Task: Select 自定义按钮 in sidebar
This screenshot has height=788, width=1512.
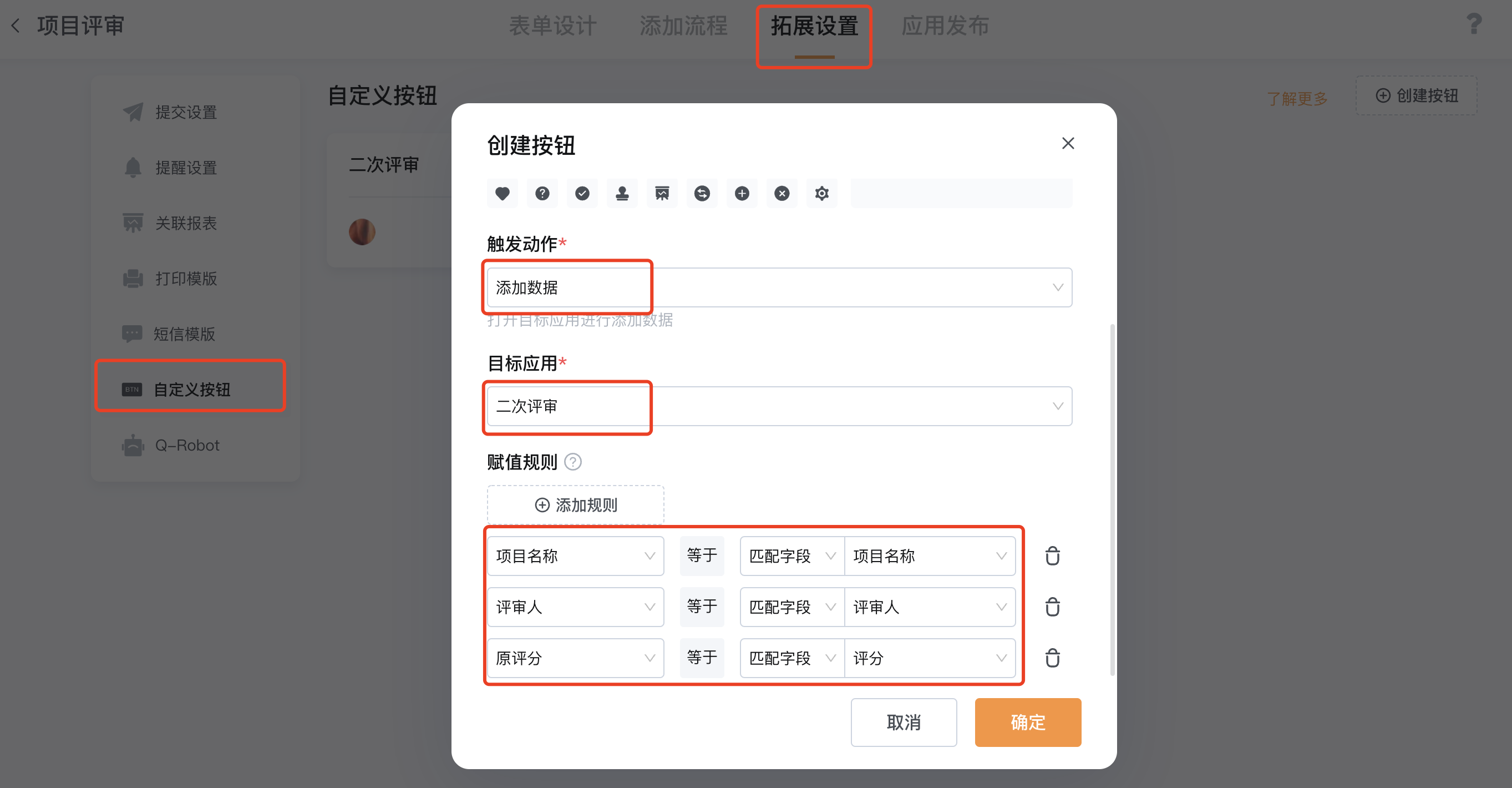Action: pos(191,390)
